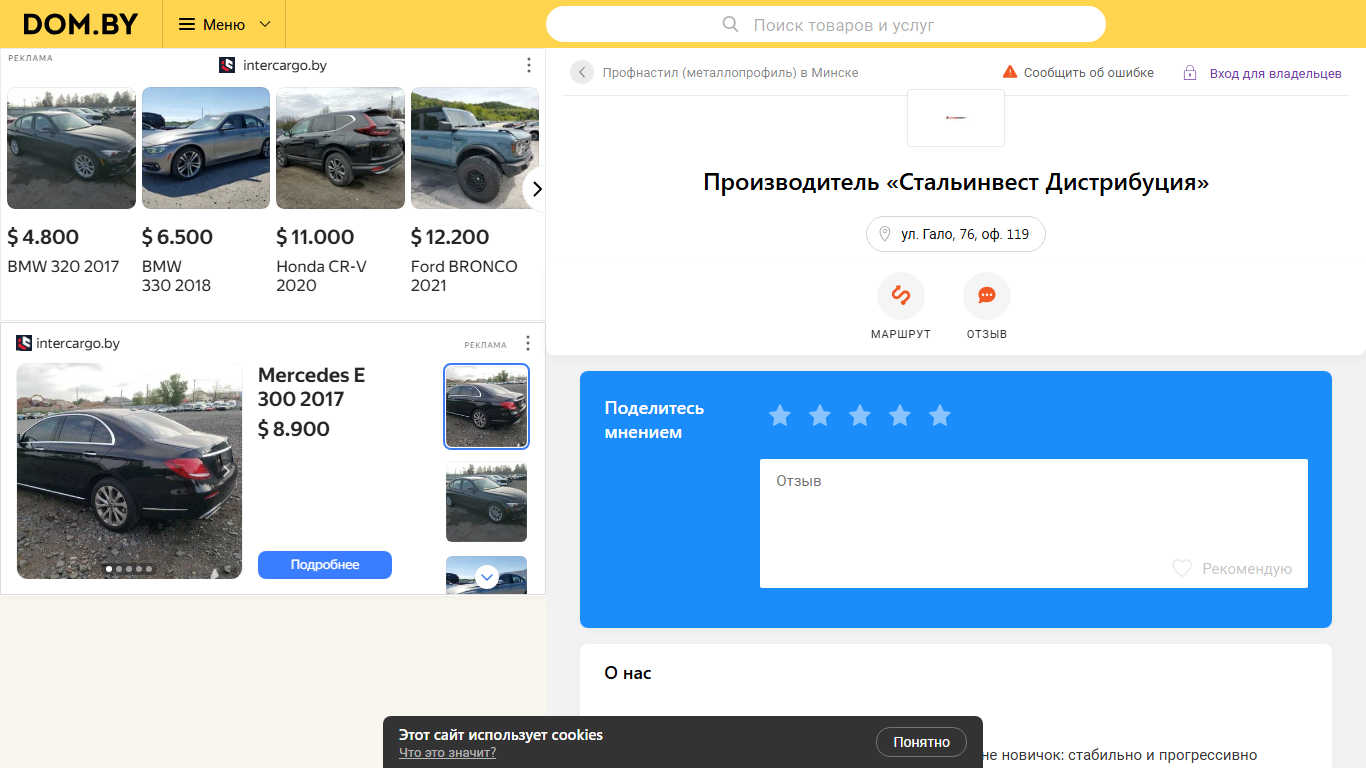Click the map pin icon
Viewport: 1366px width, 768px height.
(x=884, y=234)
